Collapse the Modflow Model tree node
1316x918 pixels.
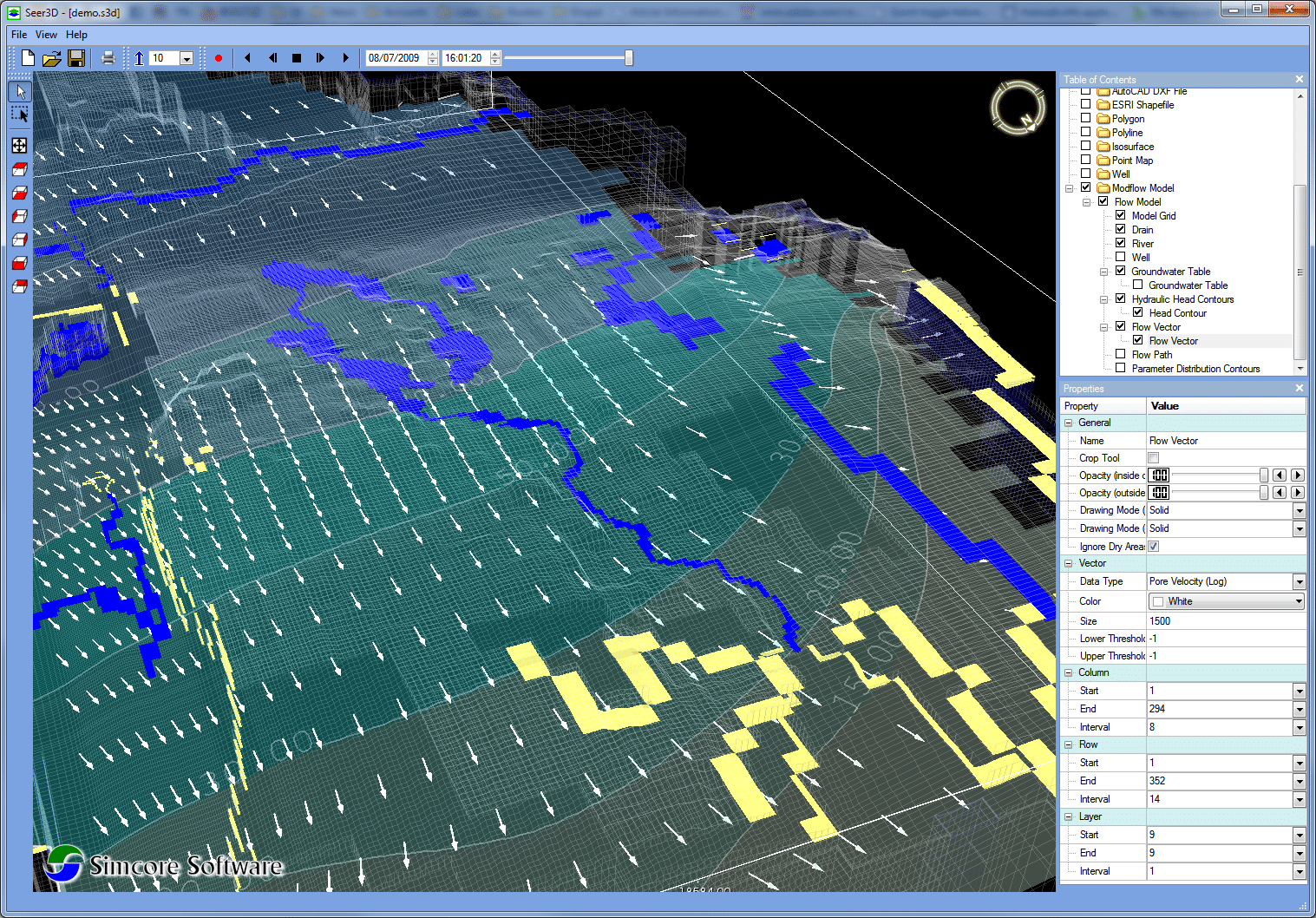coord(1070,188)
